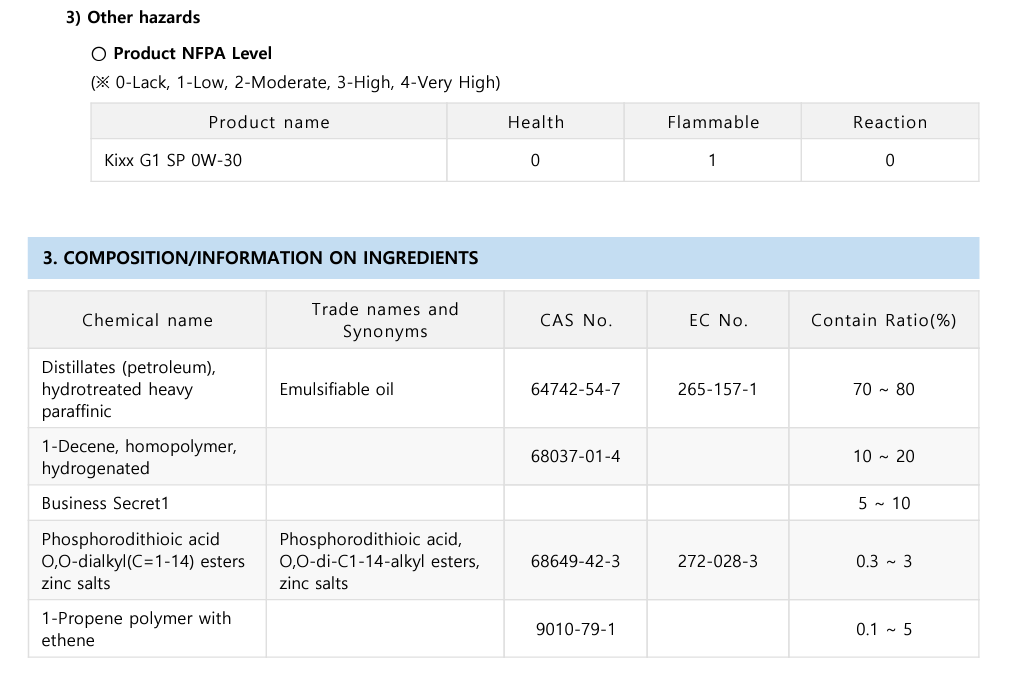
Task: Click the EC number 265-157-1
Action: 717,389
